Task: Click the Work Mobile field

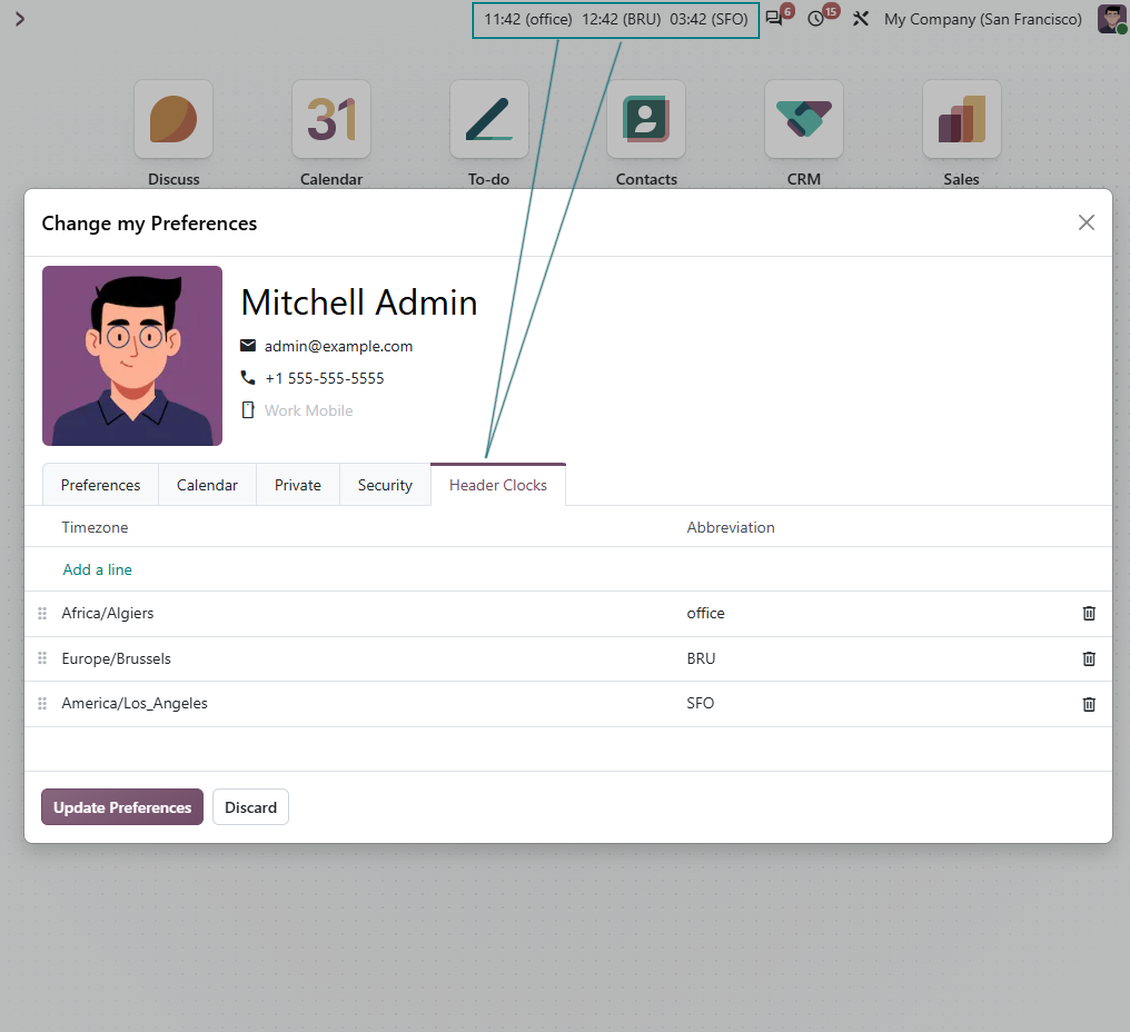Action: tap(308, 411)
